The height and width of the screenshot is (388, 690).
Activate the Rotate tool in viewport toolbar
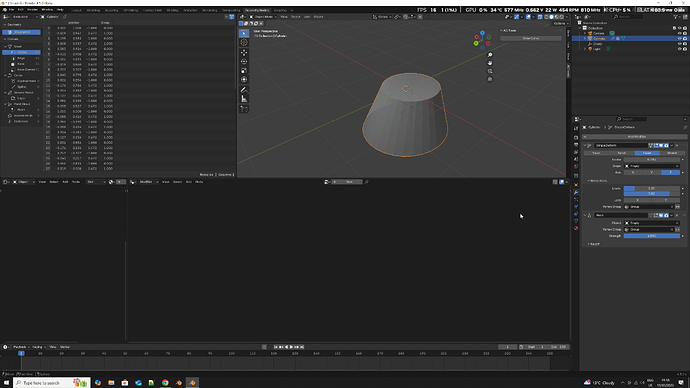pos(244,62)
